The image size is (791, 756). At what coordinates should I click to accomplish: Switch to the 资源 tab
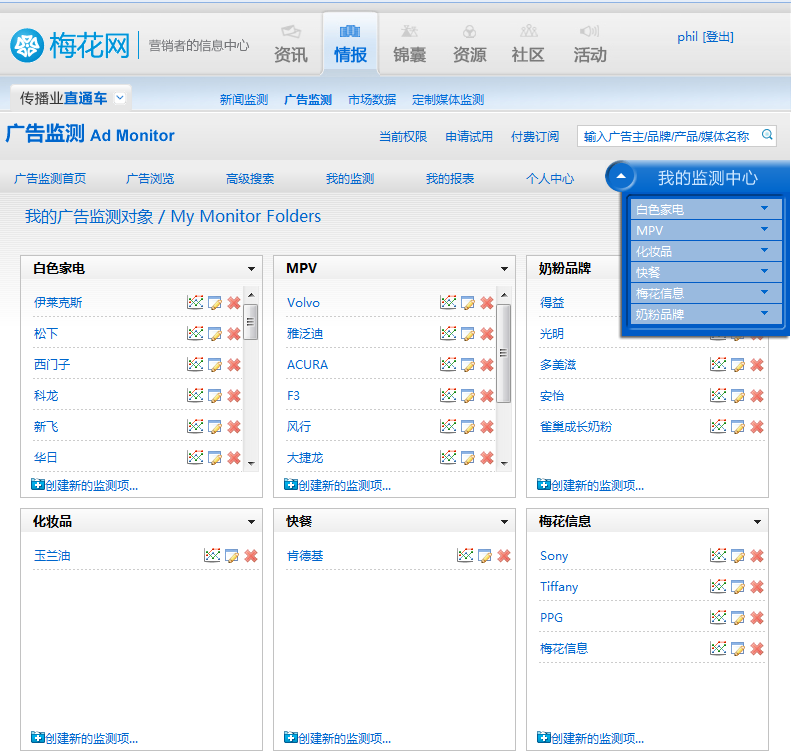click(x=470, y=44)
